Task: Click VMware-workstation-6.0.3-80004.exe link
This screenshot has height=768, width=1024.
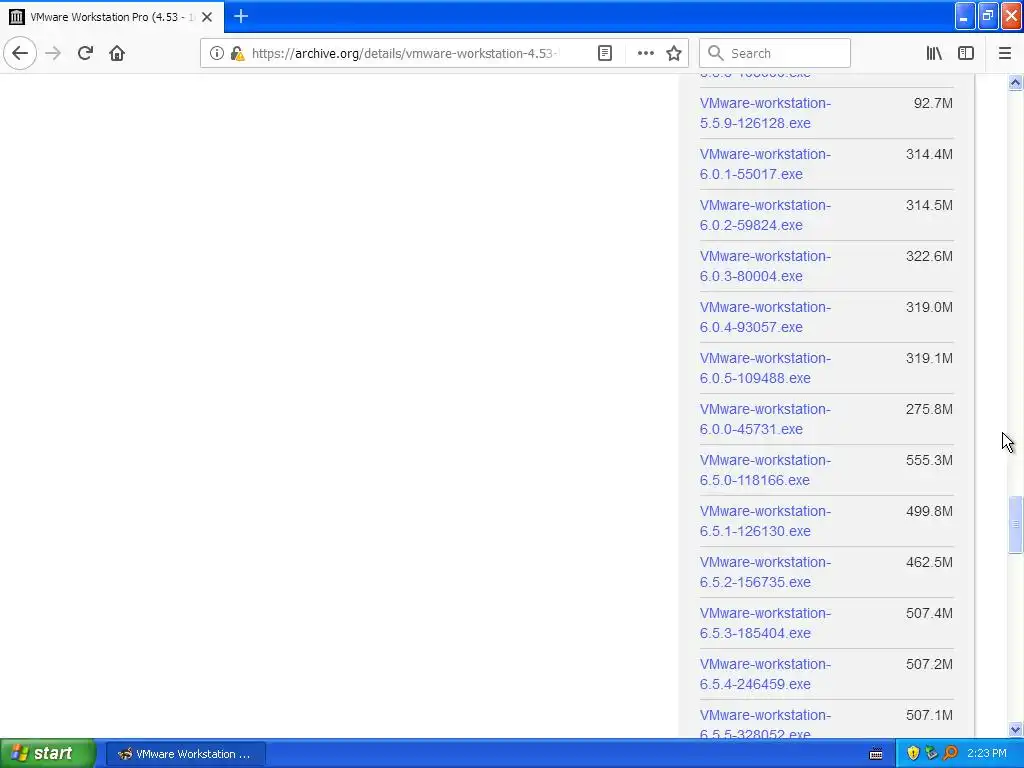Action: click(x=765, y=266)
